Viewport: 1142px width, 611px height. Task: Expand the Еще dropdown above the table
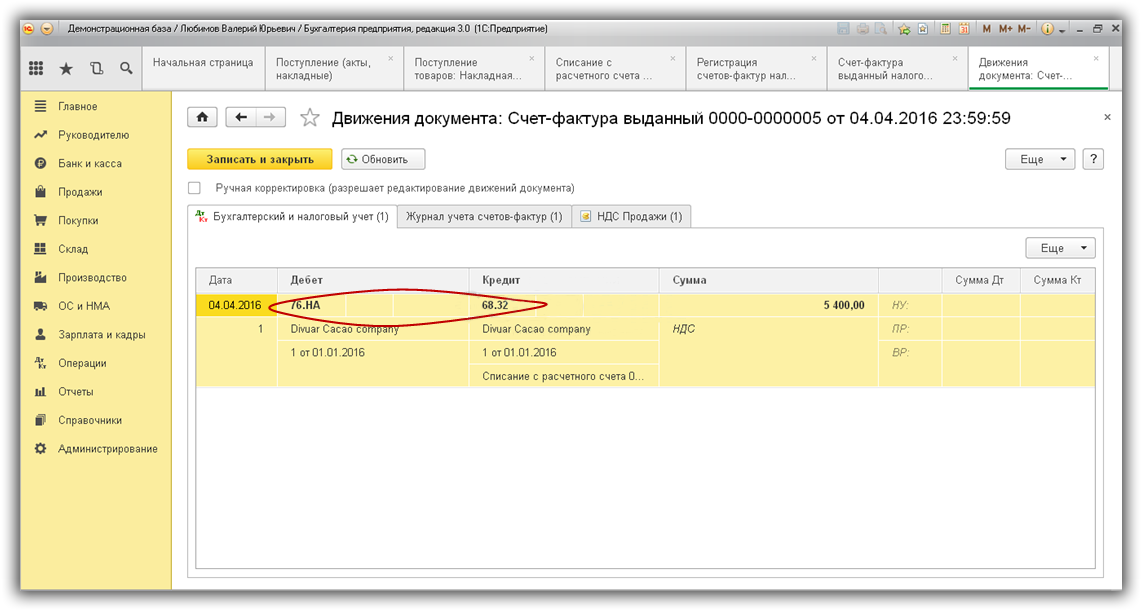tap(1060, 248)
